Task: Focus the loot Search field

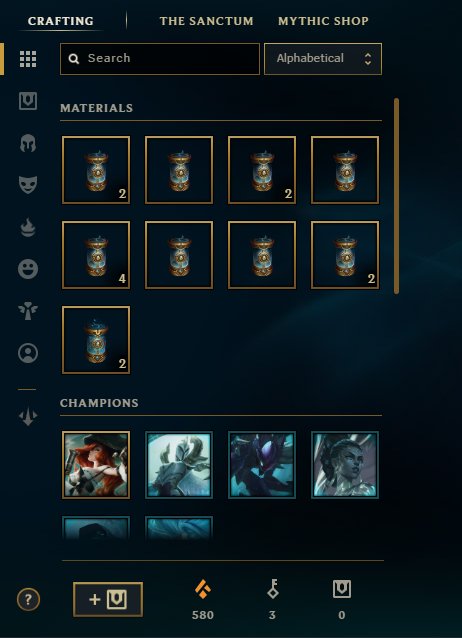Action: [x=160, y=59]
